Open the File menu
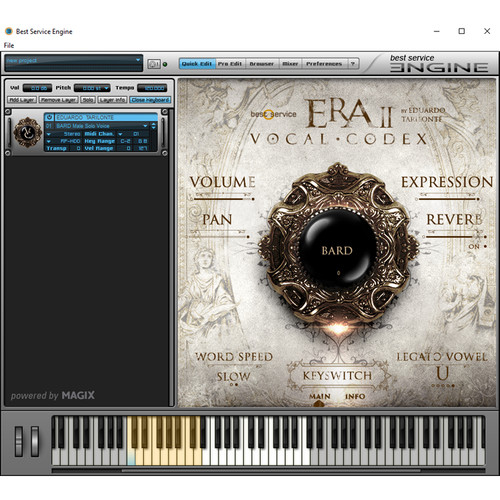Viewport: 500px width, 500px height. pyautogui.click(x=9, y=45)
